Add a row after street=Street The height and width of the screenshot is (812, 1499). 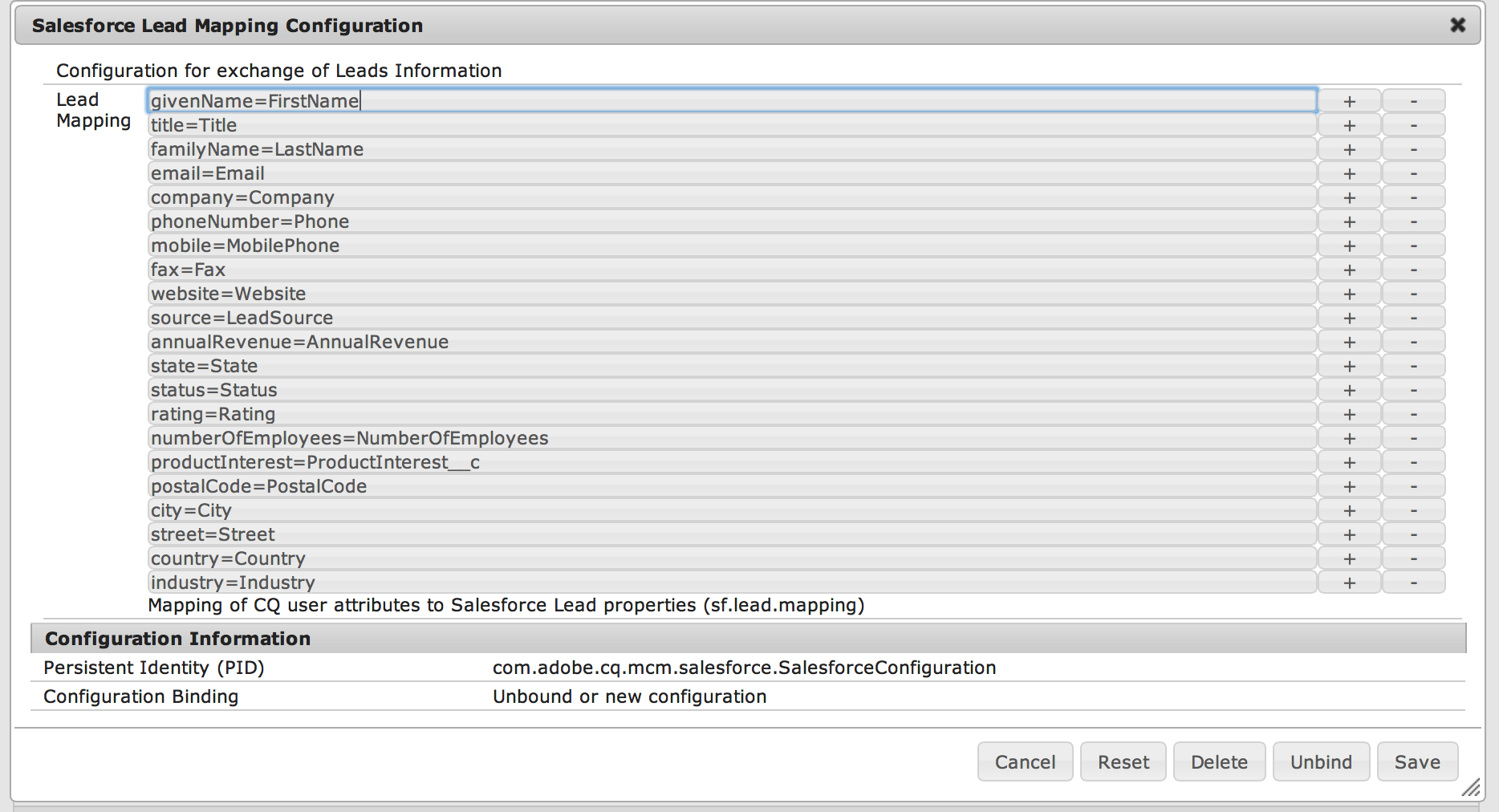coord(1350,534)
